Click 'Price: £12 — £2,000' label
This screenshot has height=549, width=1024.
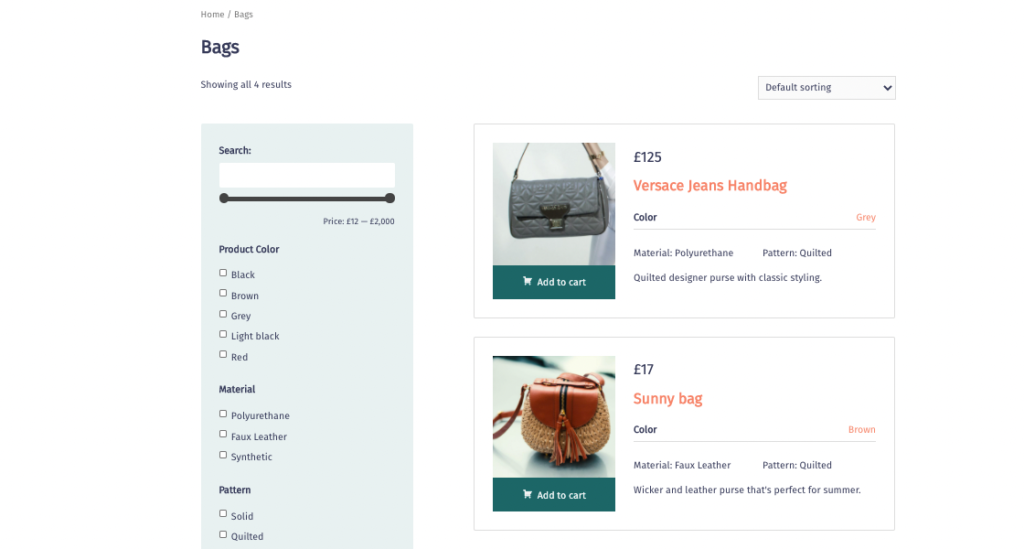tap(359, 221)
